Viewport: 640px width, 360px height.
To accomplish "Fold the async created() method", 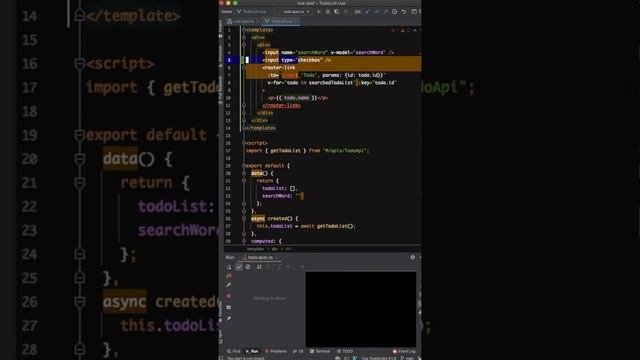I will pyautogui.click(x=244, y=219).
